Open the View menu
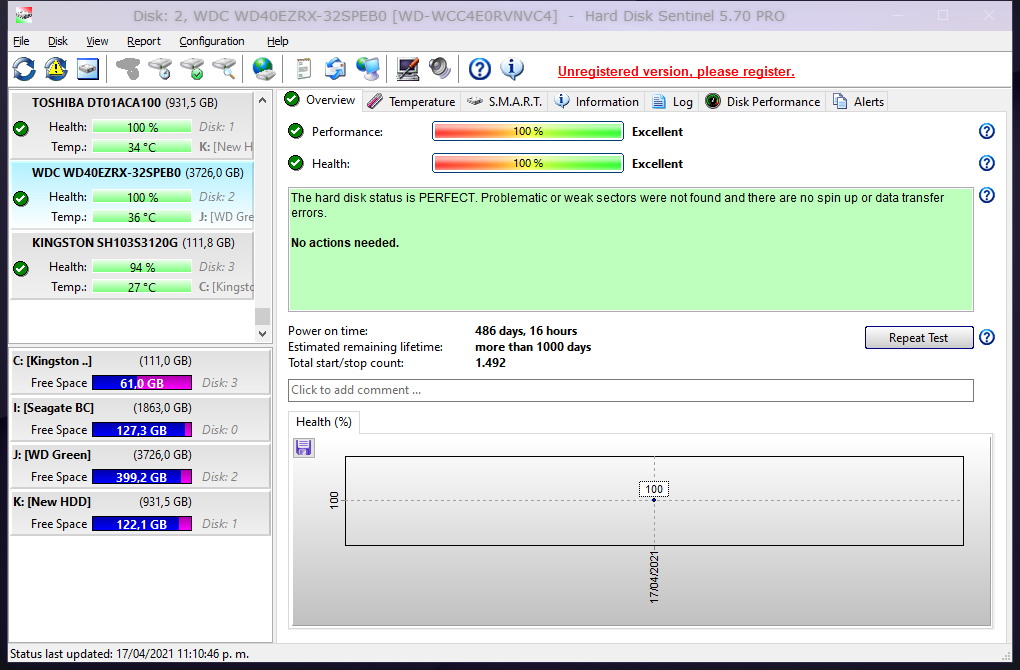Screen dimensions: 1020x670 point(97,41)
